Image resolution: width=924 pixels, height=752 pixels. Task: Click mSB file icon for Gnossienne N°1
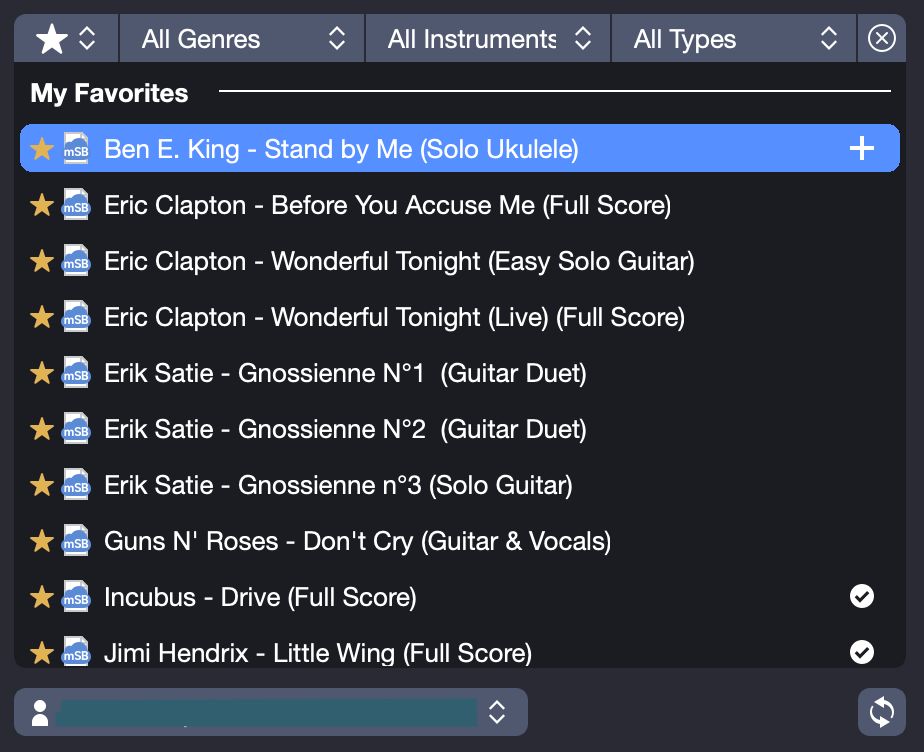76,372
